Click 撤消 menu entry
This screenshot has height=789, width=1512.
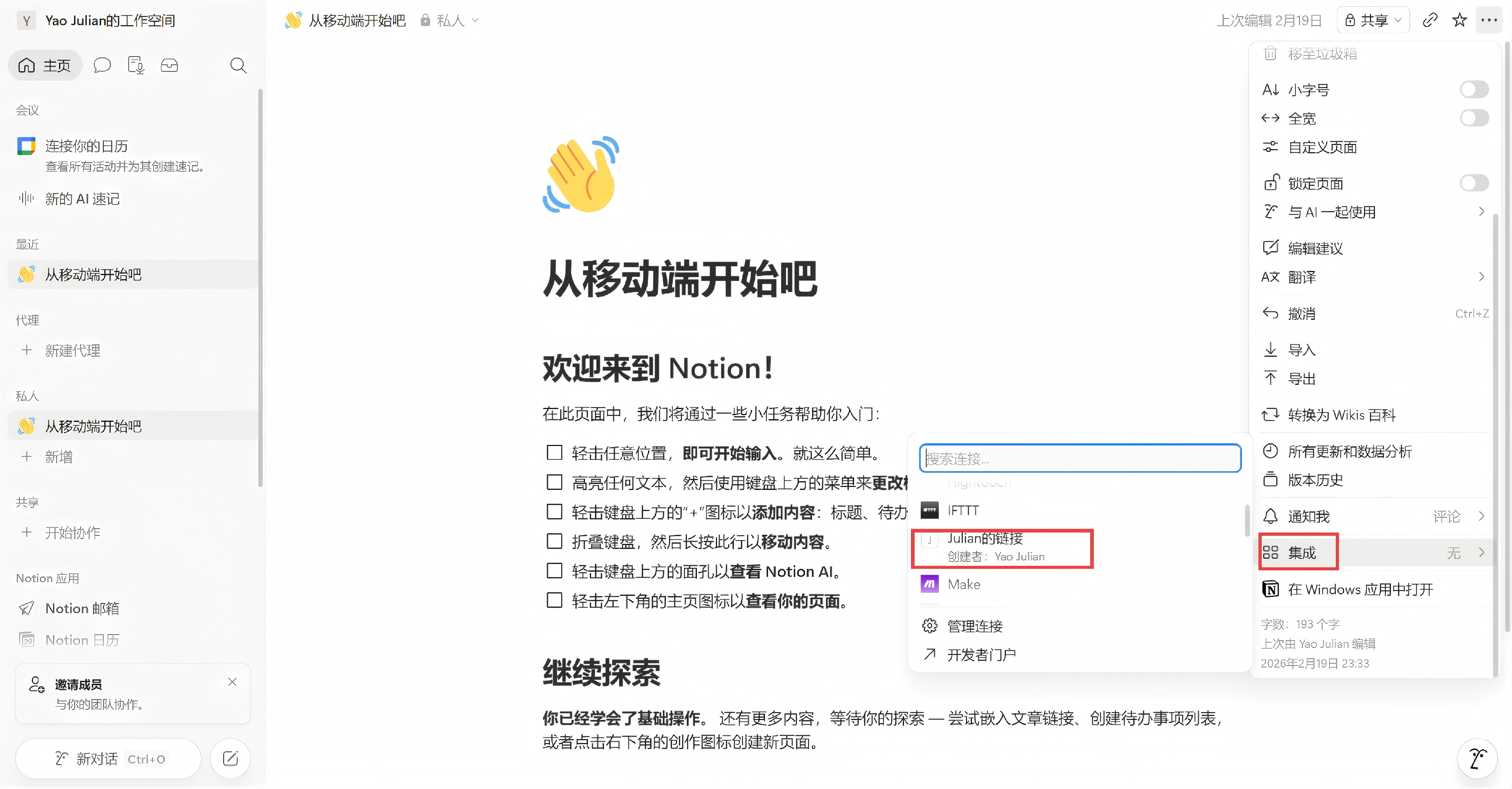1374,313
